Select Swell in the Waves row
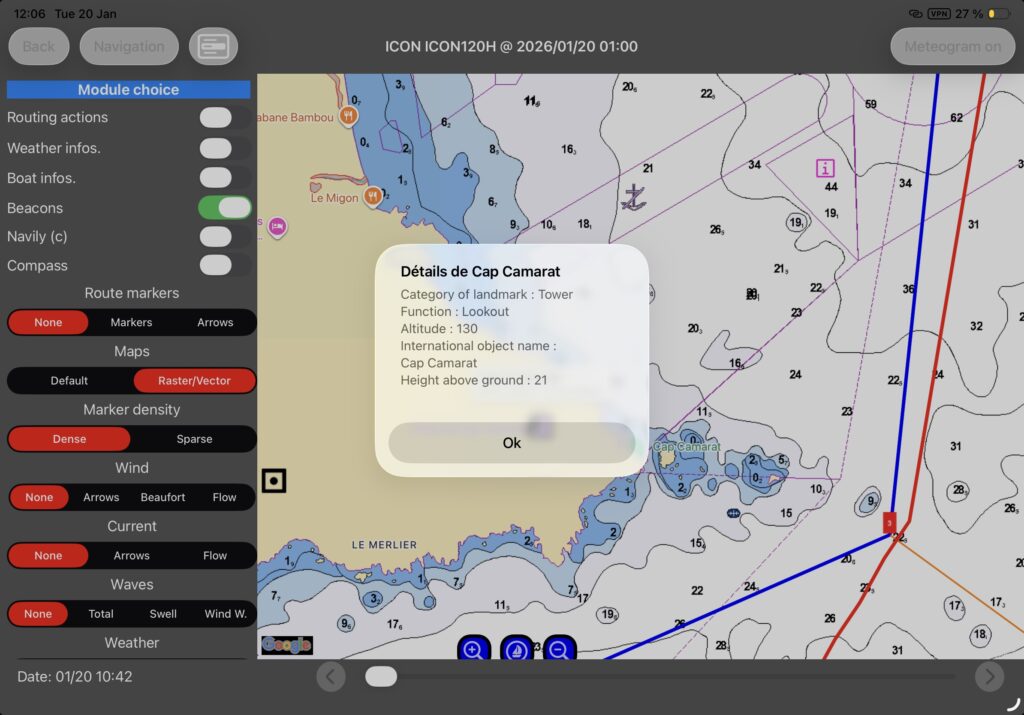This screenshot has width=1024, height=715. coord(163,613)
